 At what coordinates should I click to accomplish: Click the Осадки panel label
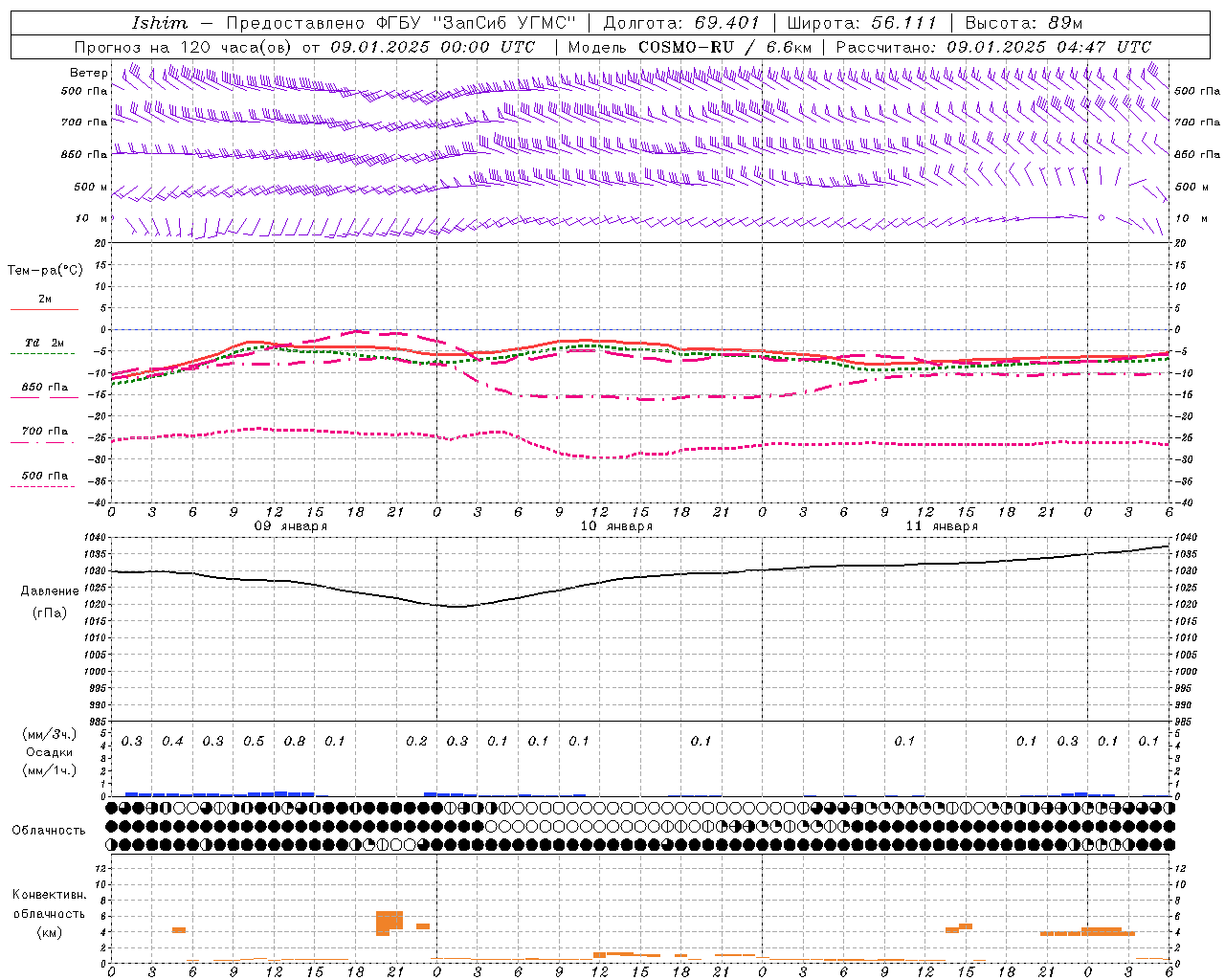(x=50, y=752)
